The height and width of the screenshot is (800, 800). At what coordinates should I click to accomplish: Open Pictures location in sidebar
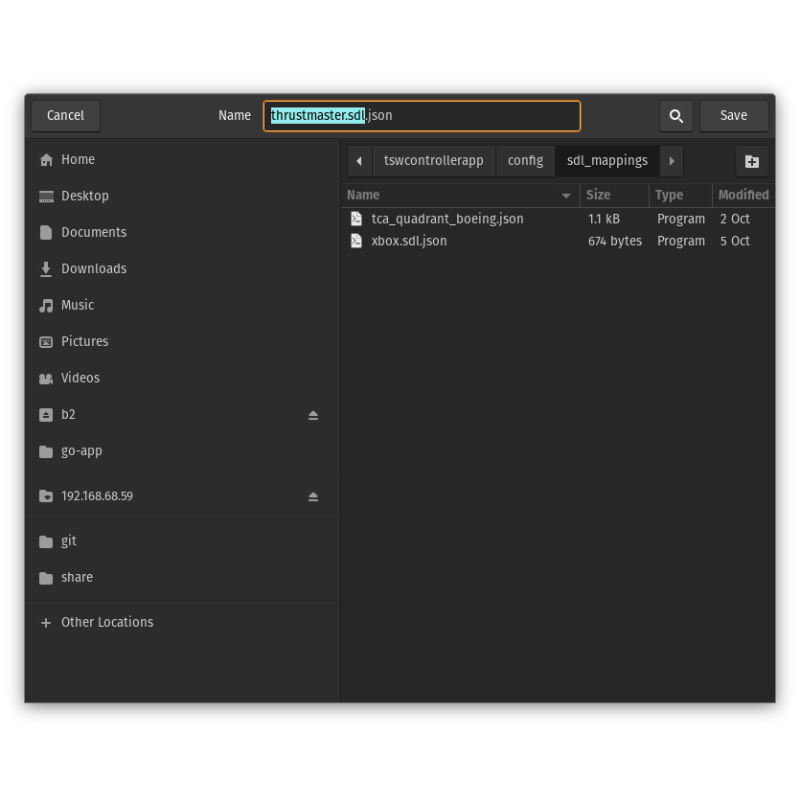click(182, 342)
